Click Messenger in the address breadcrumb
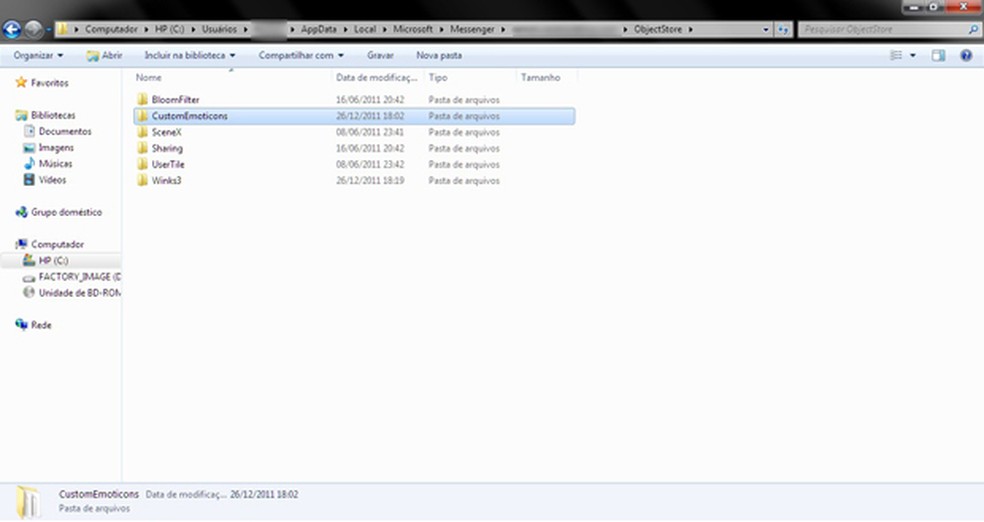 click(x=472, y=29)
